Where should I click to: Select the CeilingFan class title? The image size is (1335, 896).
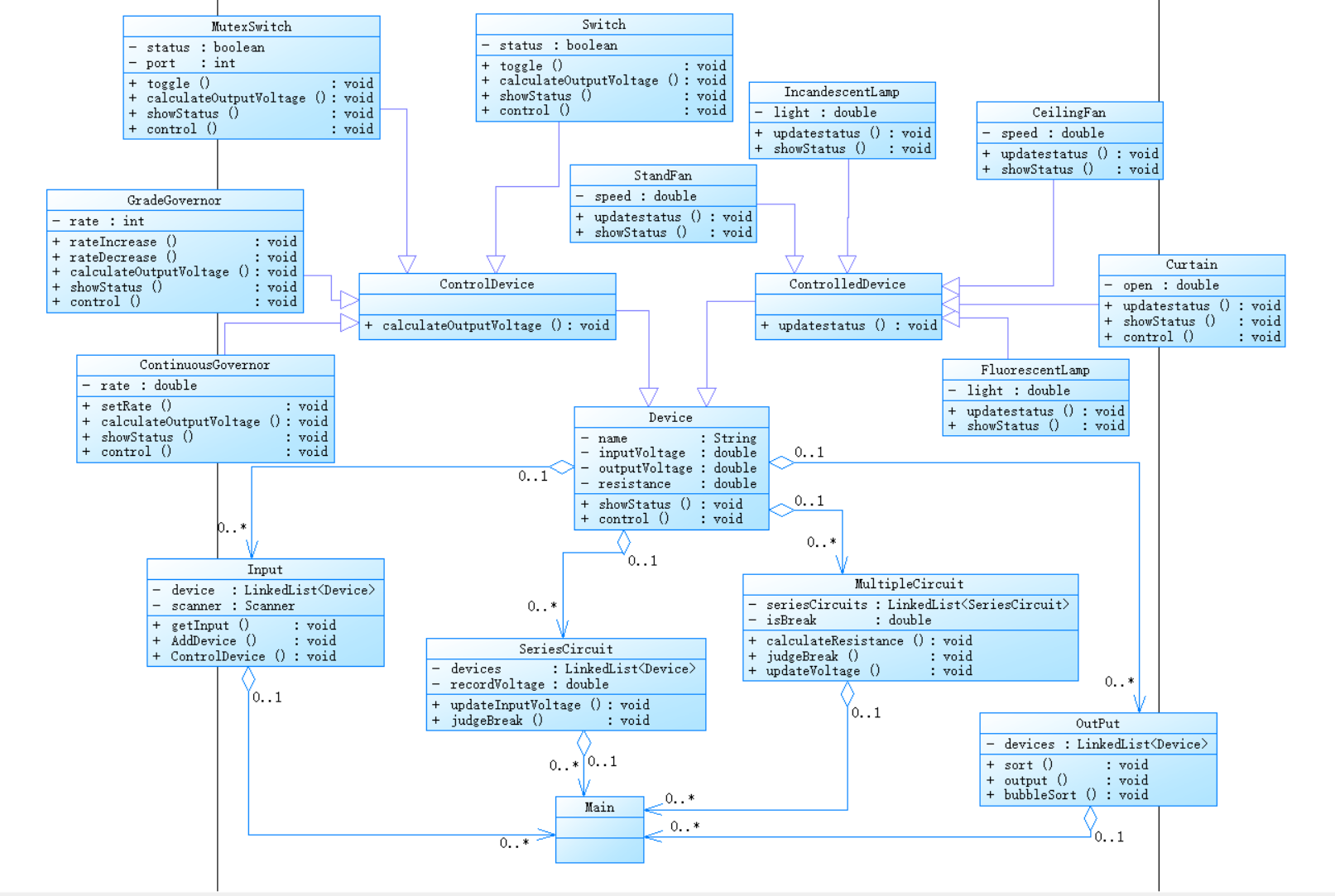1068,113
